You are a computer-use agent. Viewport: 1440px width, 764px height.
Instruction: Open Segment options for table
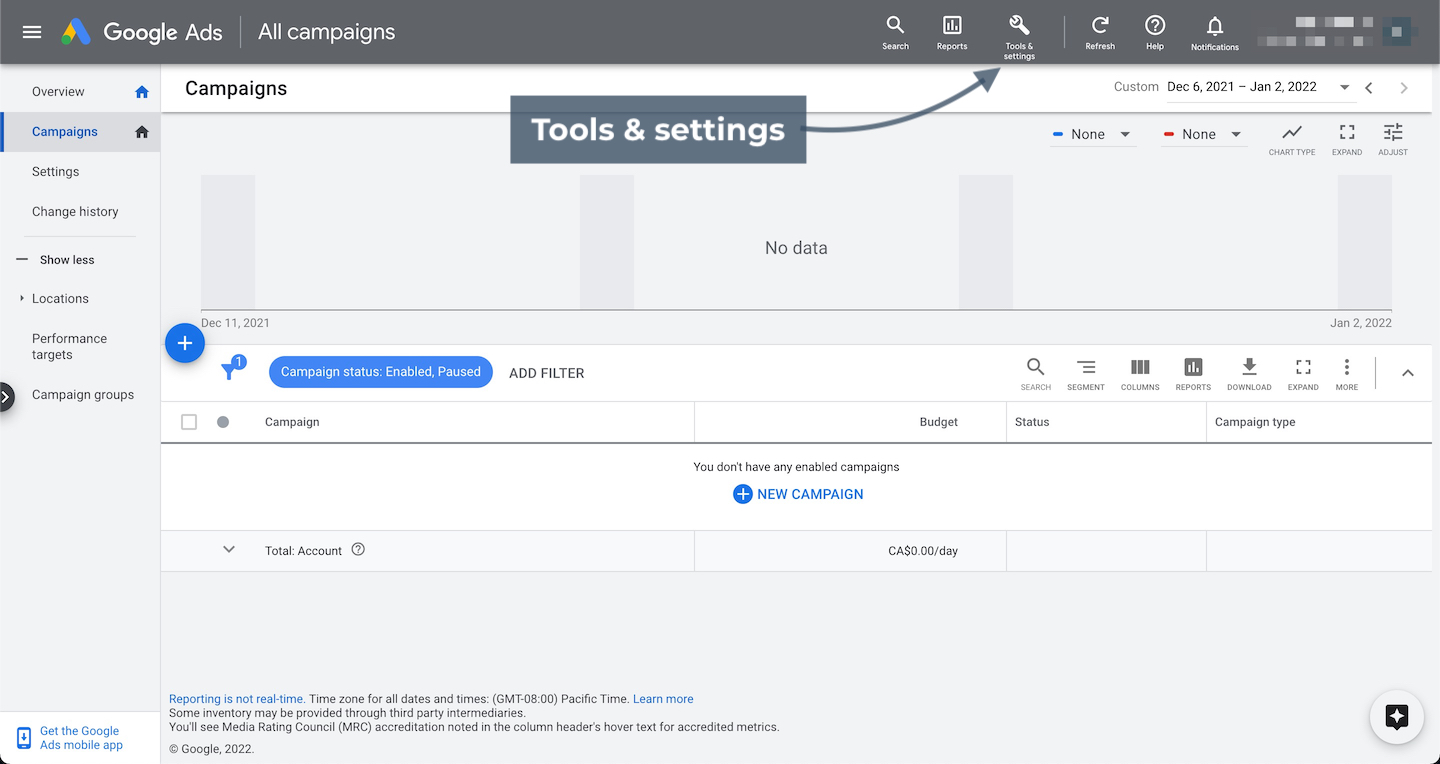click(x=1086, y=374)
